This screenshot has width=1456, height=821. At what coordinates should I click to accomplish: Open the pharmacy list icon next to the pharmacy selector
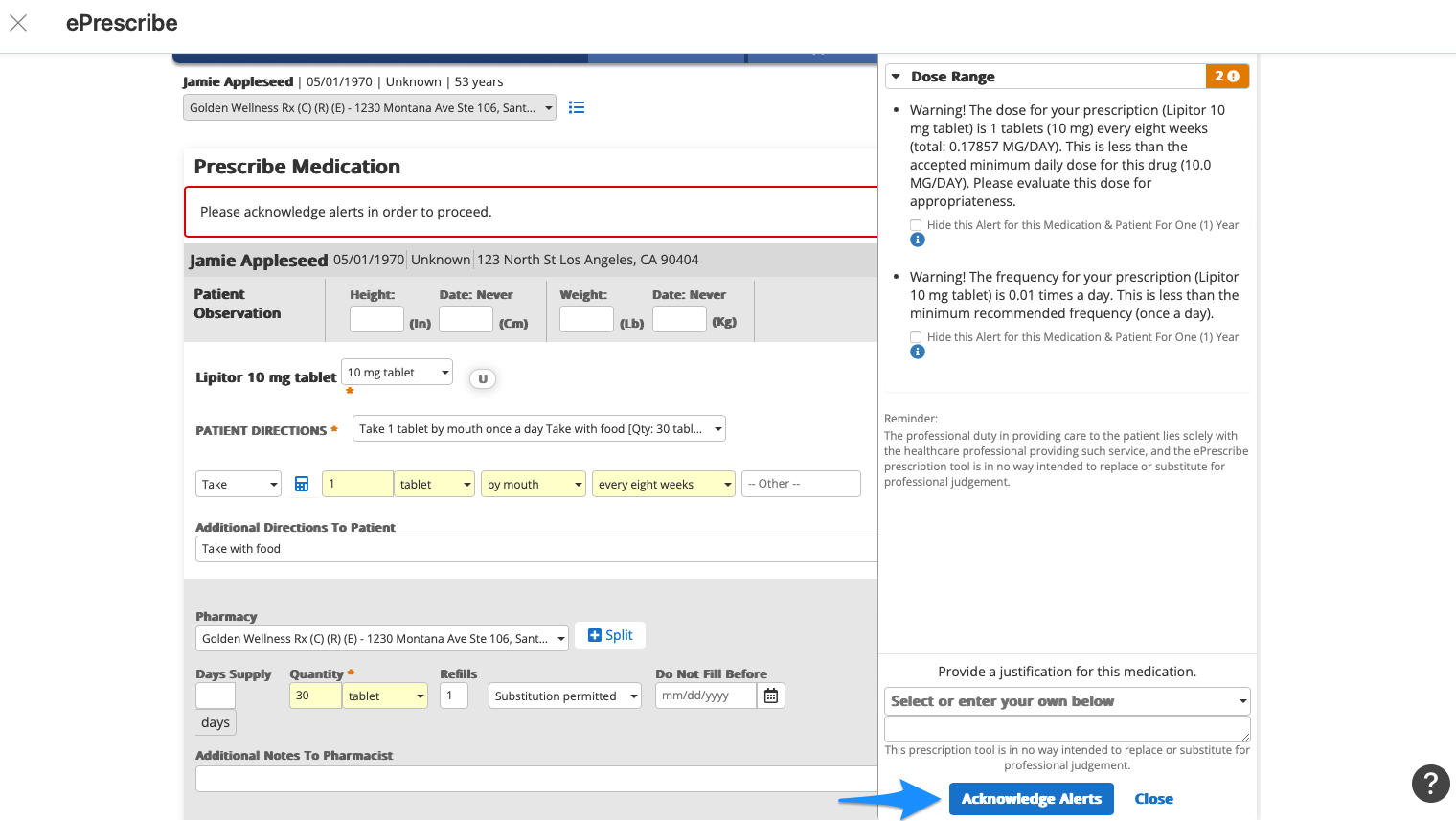click(x=577, y=107)
